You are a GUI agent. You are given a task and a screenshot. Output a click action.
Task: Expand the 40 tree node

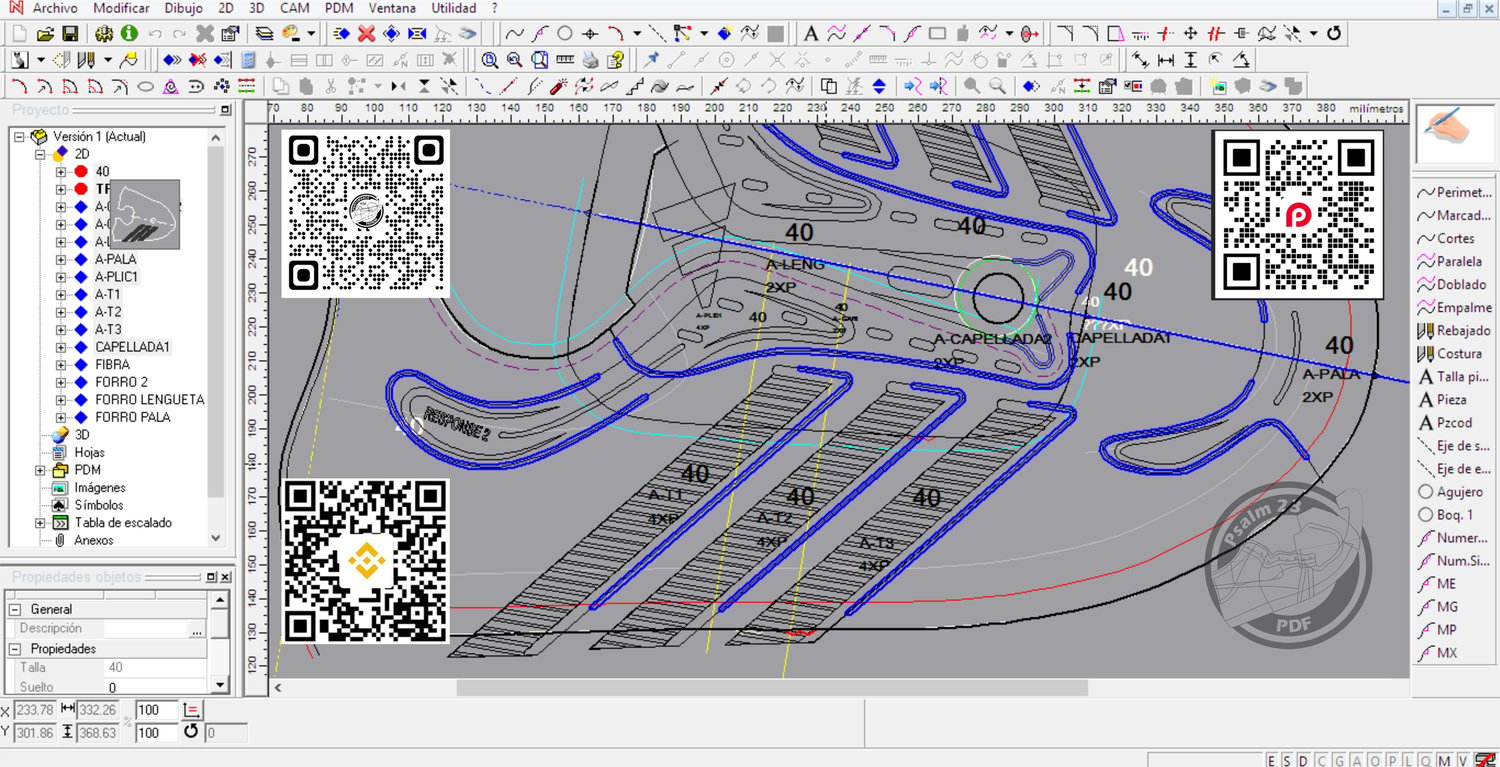click(61, 172)
